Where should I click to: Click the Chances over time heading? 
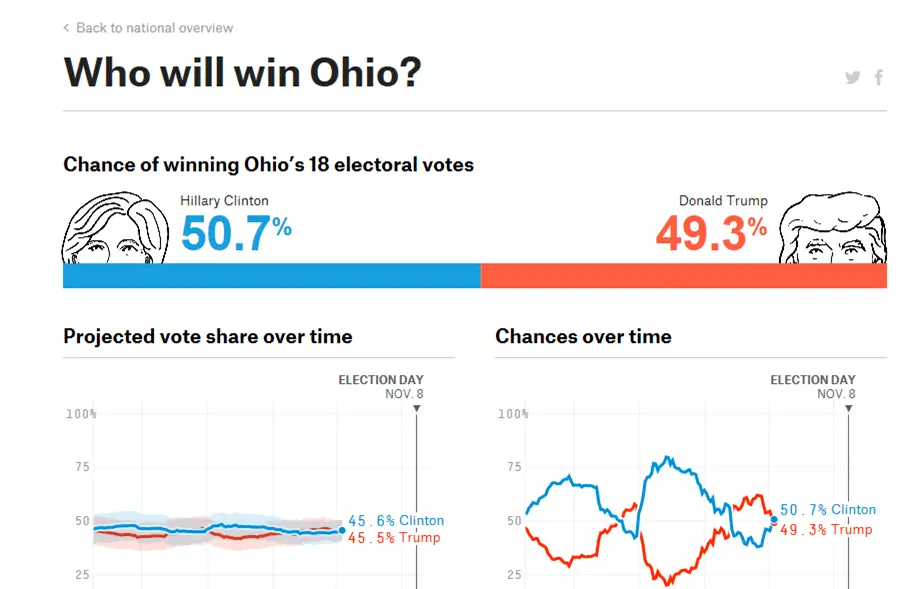click(583, 337)
